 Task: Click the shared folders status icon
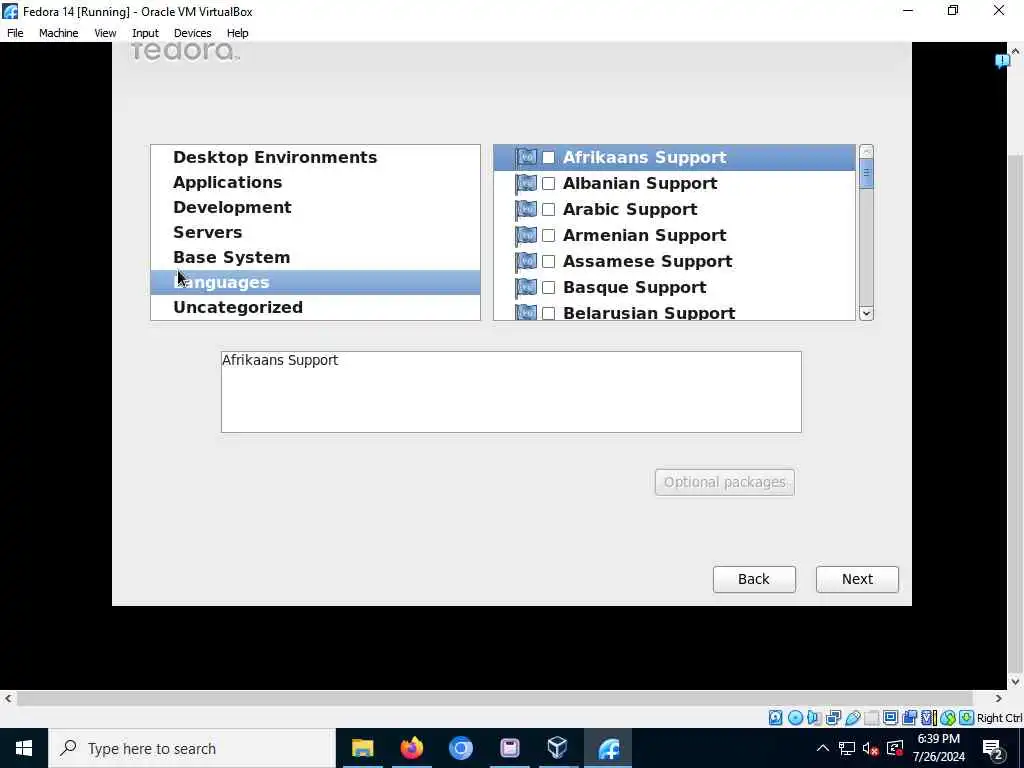coord(872,718)
